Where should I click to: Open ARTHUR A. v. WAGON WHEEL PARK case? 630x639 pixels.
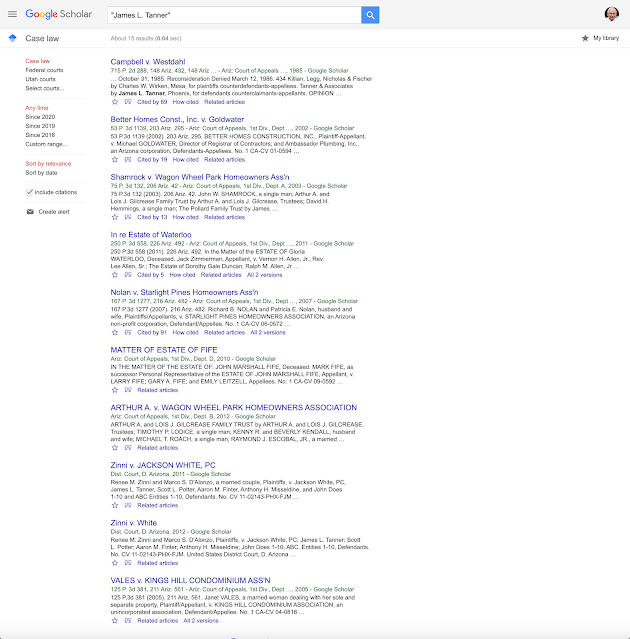(233, 407)
